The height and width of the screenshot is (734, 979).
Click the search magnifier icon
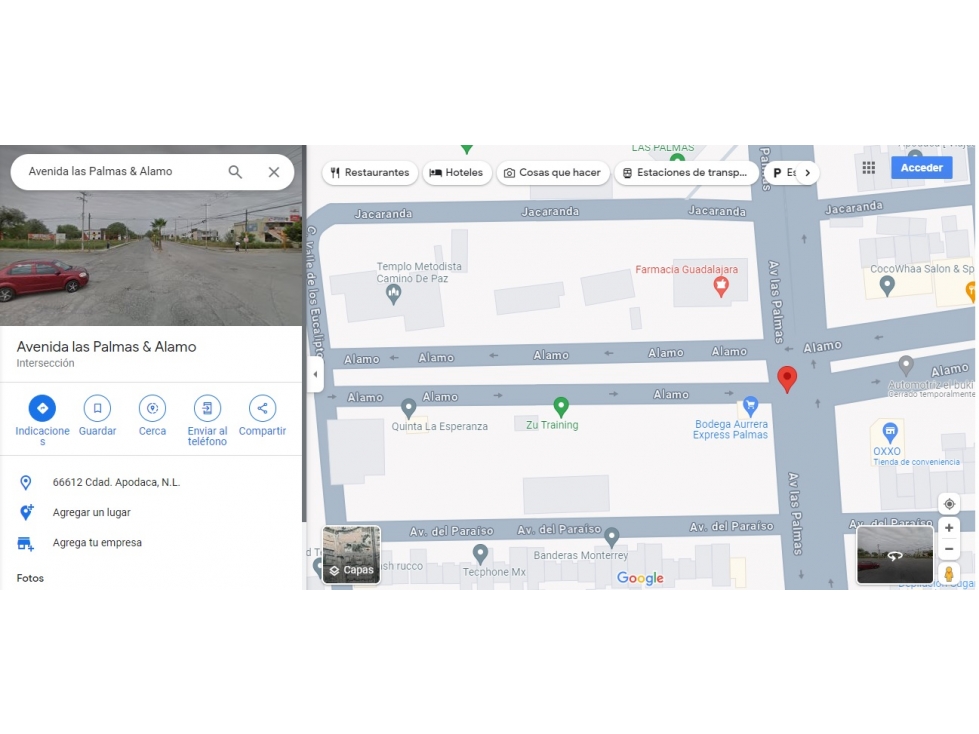(235, 172)
